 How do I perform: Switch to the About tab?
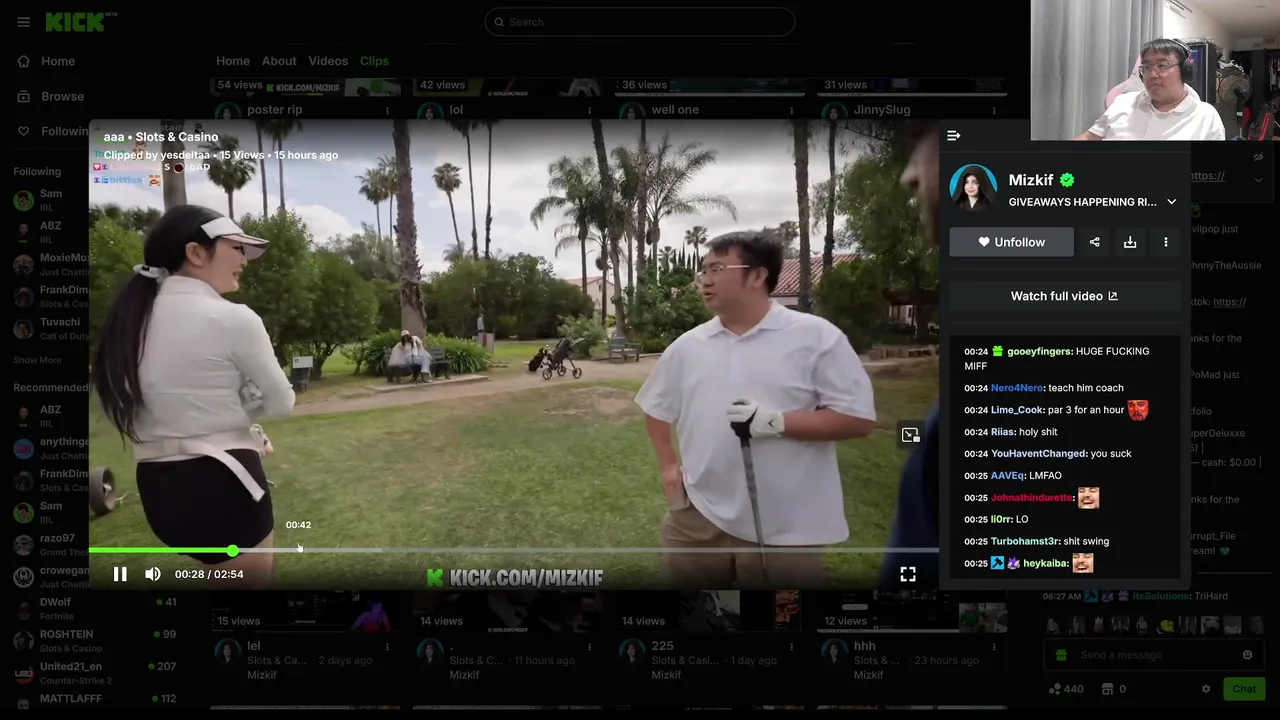[279, 61]
